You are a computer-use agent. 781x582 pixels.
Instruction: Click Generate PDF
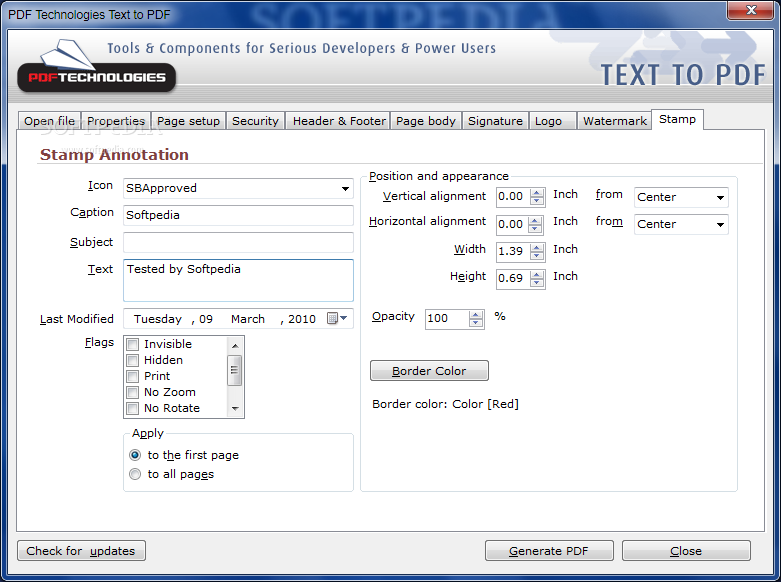click(549, 551)
